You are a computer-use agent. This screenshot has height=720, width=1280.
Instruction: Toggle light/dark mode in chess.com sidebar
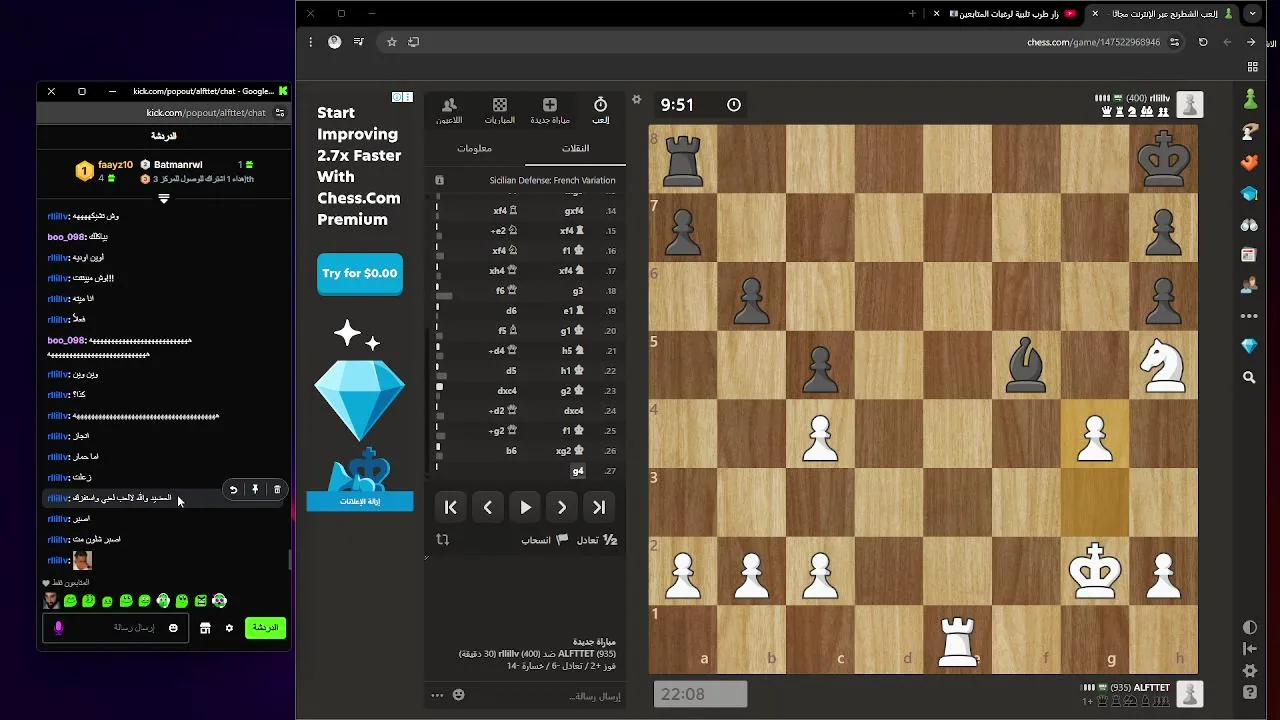click(1249, 627)
